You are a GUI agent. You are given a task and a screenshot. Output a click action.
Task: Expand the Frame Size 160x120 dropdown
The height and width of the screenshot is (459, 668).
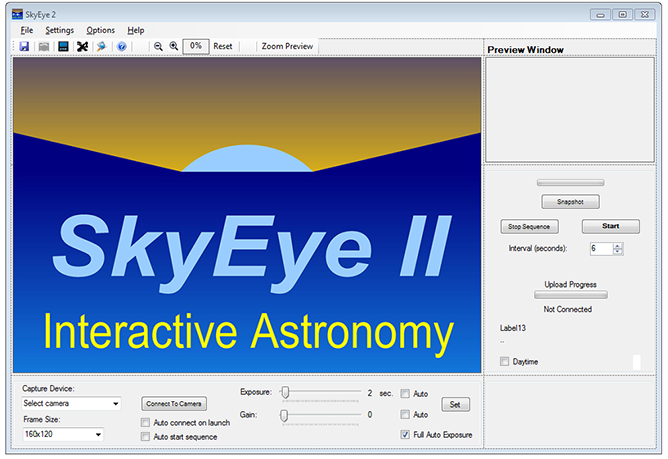click(61, 435)
